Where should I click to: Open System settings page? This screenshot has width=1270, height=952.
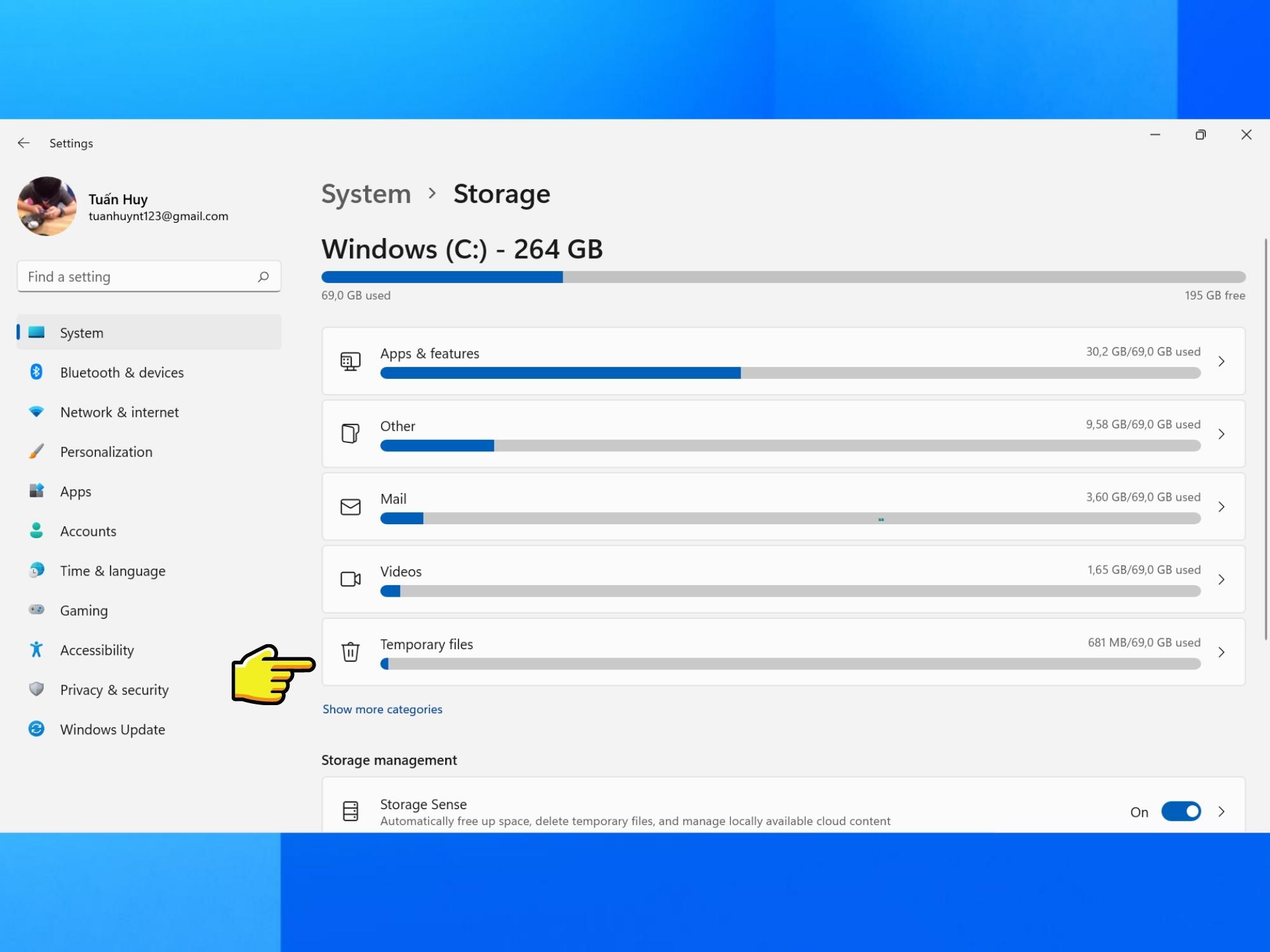pos(149,333)
